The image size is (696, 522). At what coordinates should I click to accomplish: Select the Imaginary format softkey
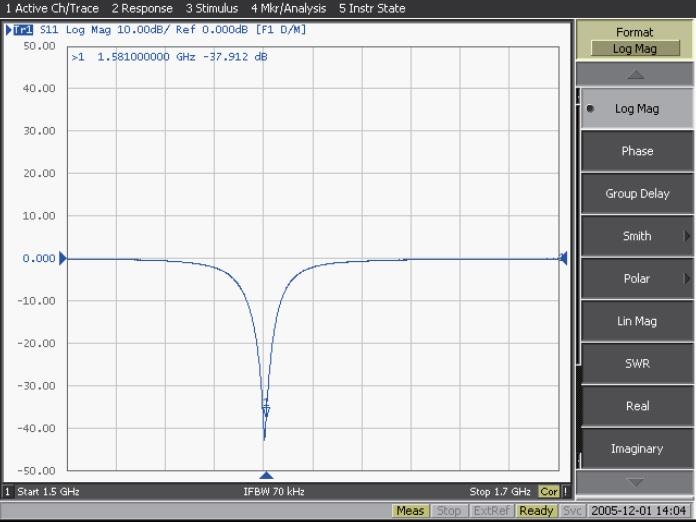tap(637, 449)
